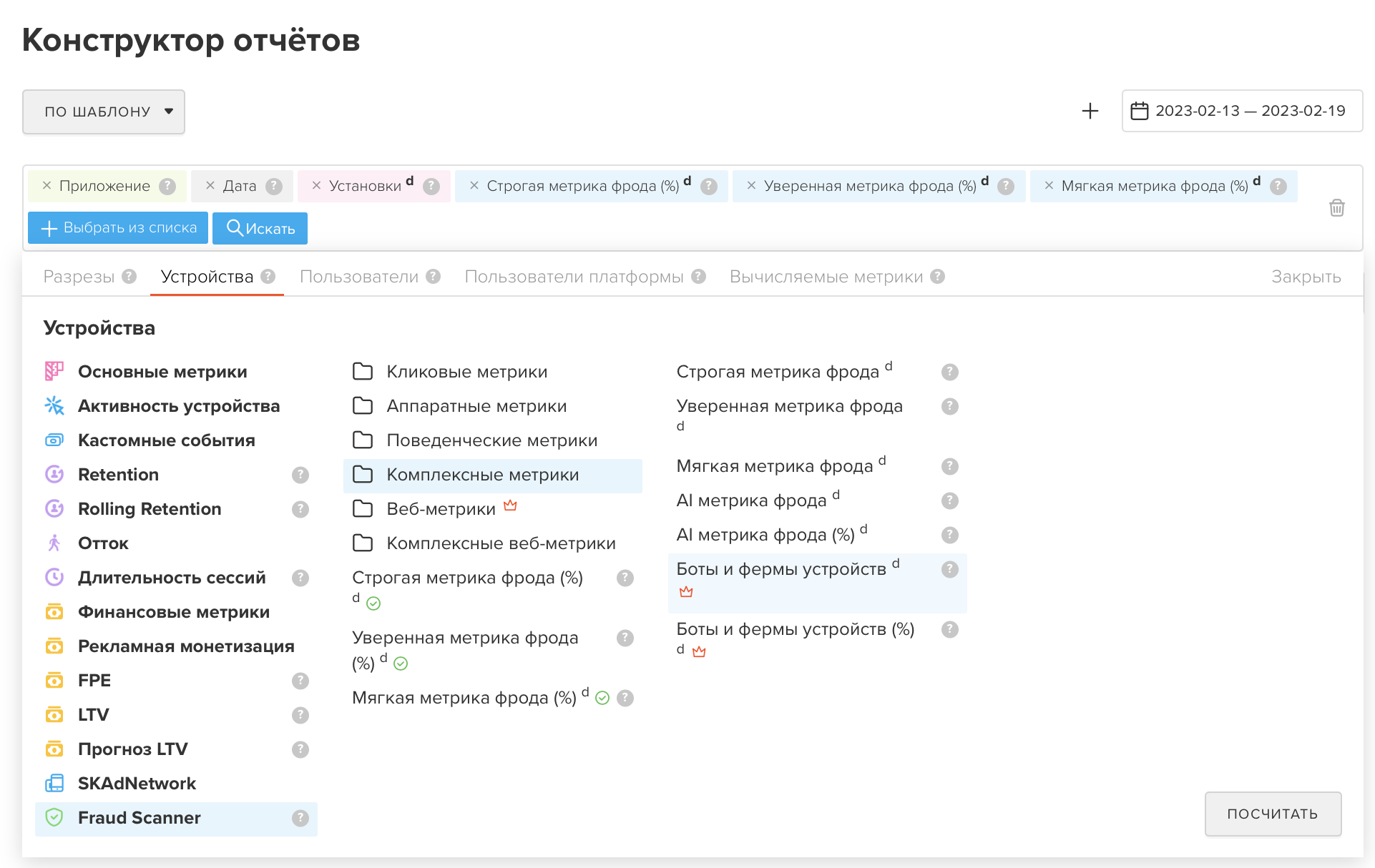The image size is (1375, 868).
Task: Click the Закрыть link
Action: [1306, 277]
